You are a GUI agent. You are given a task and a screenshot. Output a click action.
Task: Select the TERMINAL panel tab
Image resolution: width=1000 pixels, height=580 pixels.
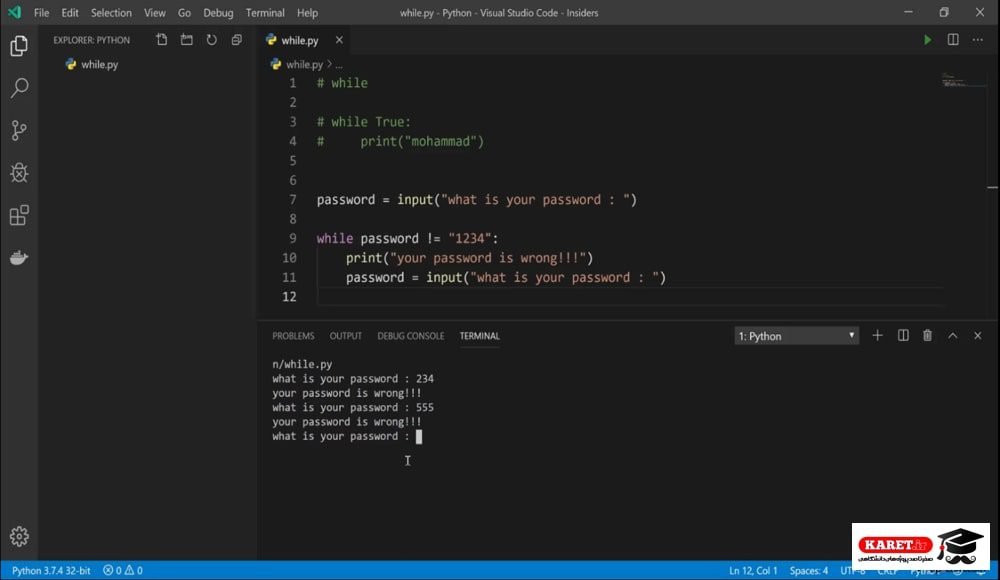click(480, 336)
